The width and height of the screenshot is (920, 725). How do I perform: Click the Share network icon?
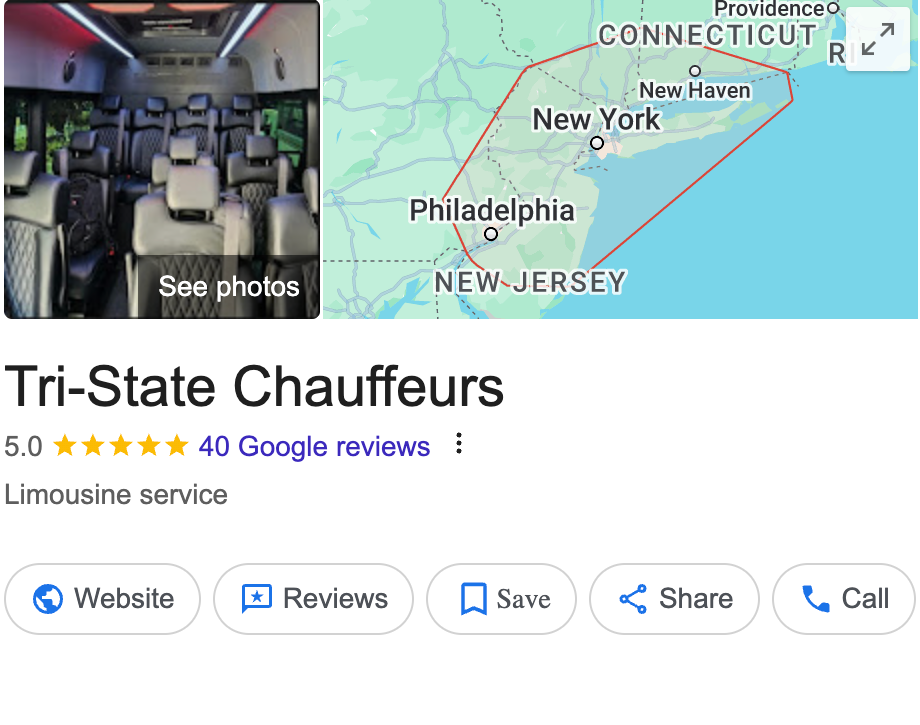pyautogui.click(x=633, y=599)
